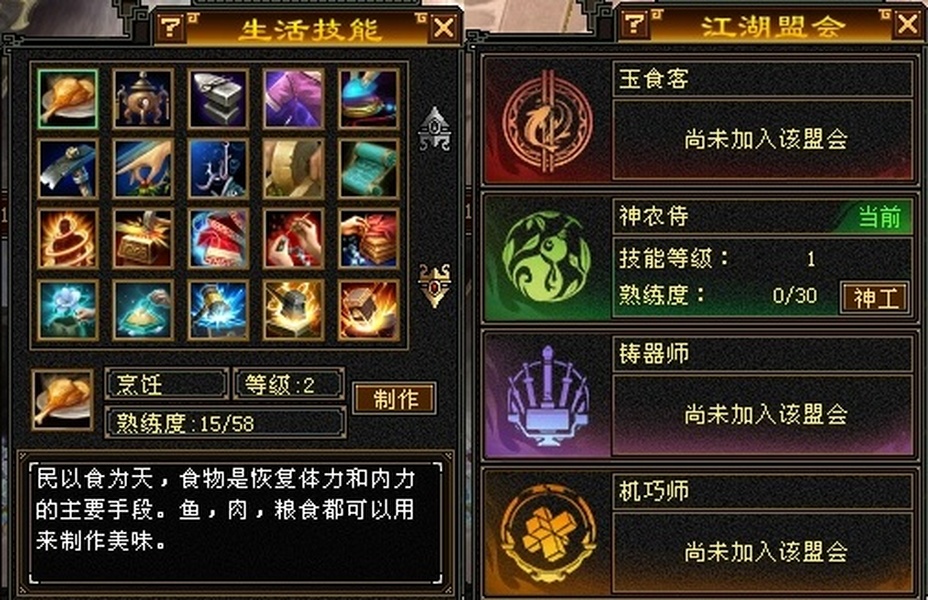928x600 pixels.
Task: Select the 机巧师 orange guild emblem
Action: (x=547, y=533)
